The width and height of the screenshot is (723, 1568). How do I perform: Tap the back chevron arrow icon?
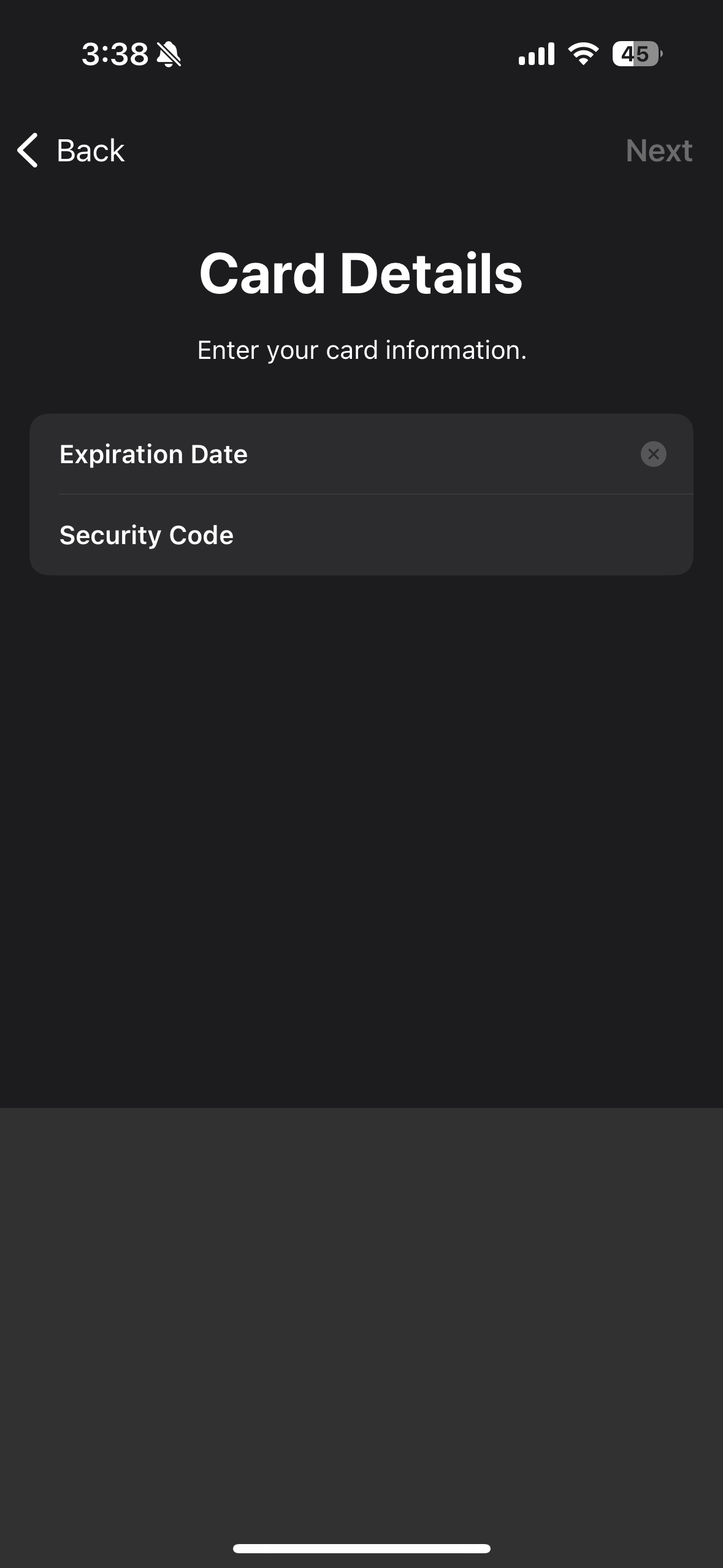pos(28,150)
